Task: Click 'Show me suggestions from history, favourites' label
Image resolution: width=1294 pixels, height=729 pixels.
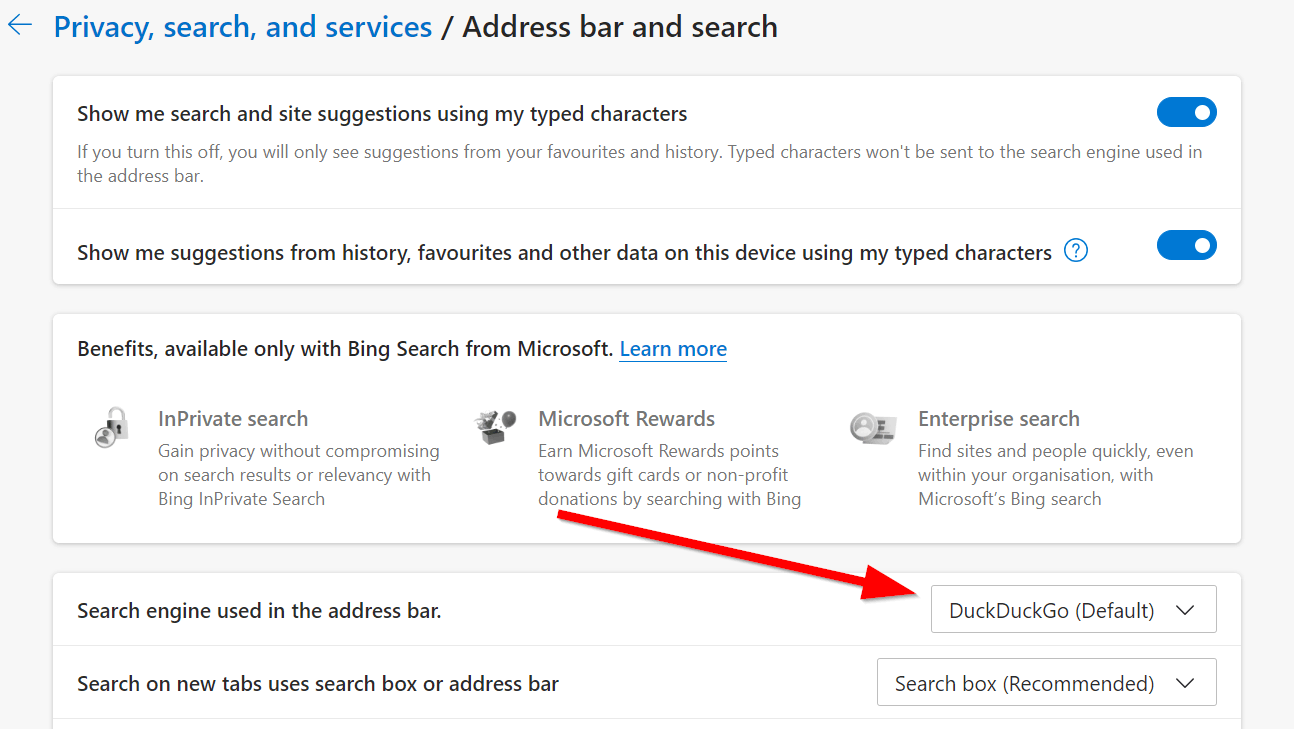Action: (564, 253)
